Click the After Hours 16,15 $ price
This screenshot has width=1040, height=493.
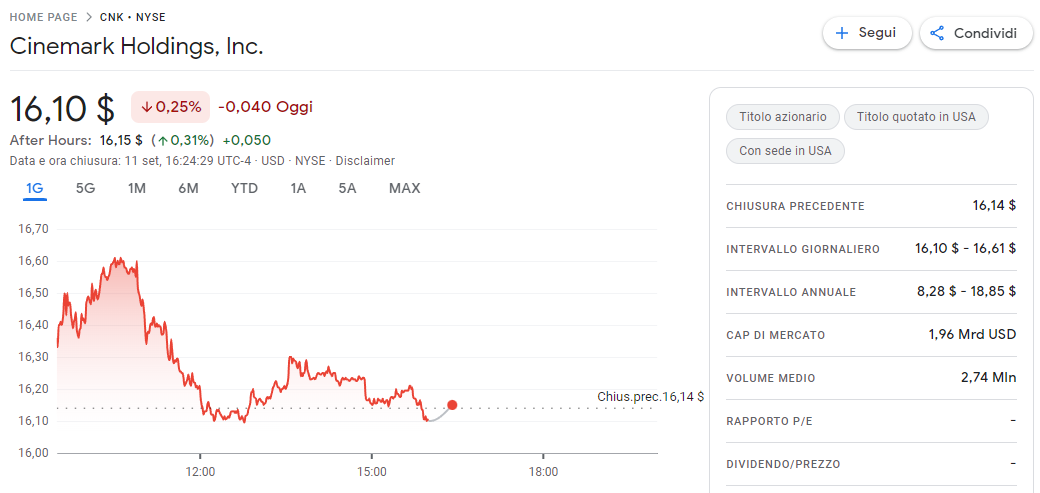point(121,141)
